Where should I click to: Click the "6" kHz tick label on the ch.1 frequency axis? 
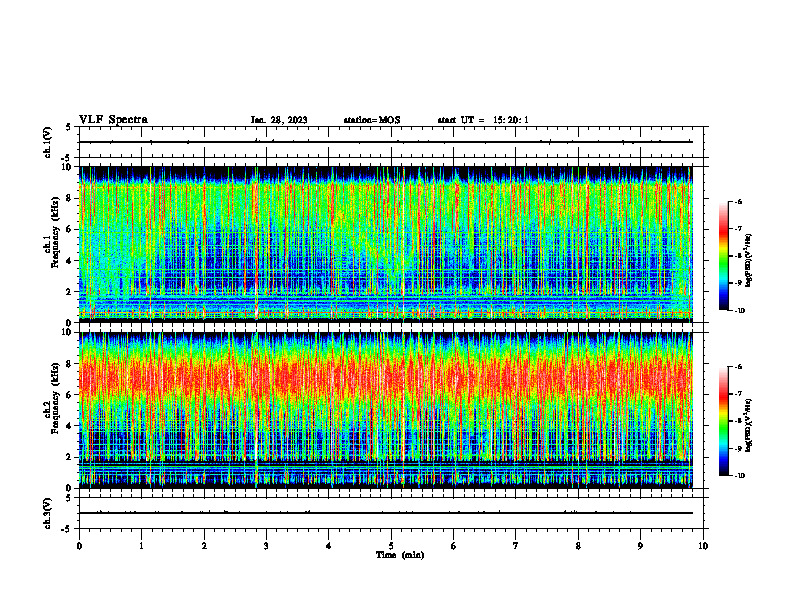click(x=70, y=229)
